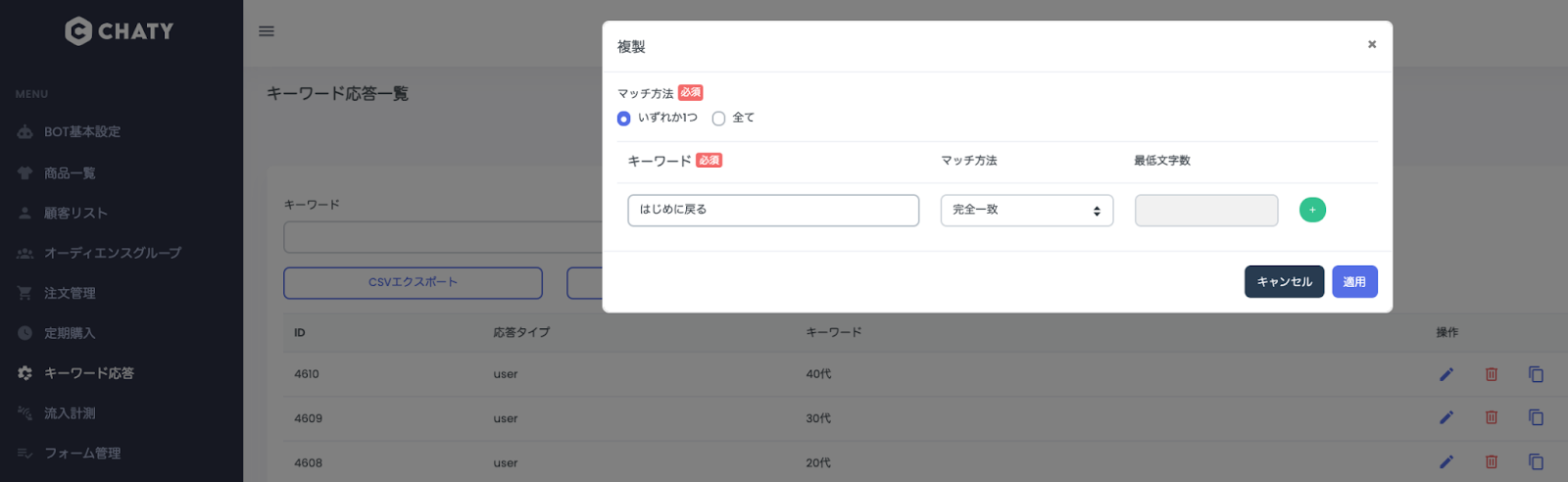Open the 完全一致 match method dropdown
The image size is (1568, 482).
(1026, 210)
